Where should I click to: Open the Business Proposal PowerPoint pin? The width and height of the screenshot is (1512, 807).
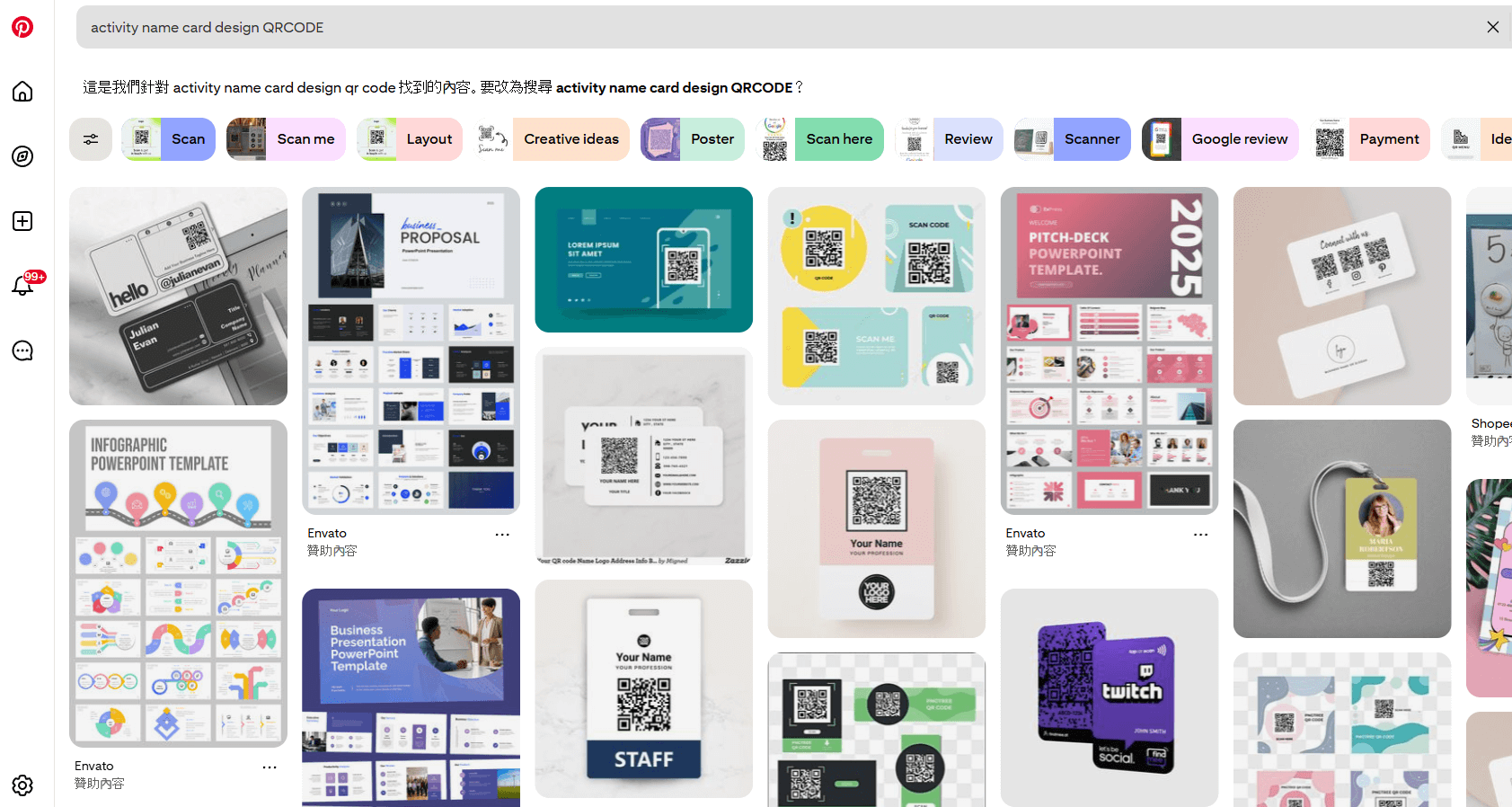[x=411, y=350]
